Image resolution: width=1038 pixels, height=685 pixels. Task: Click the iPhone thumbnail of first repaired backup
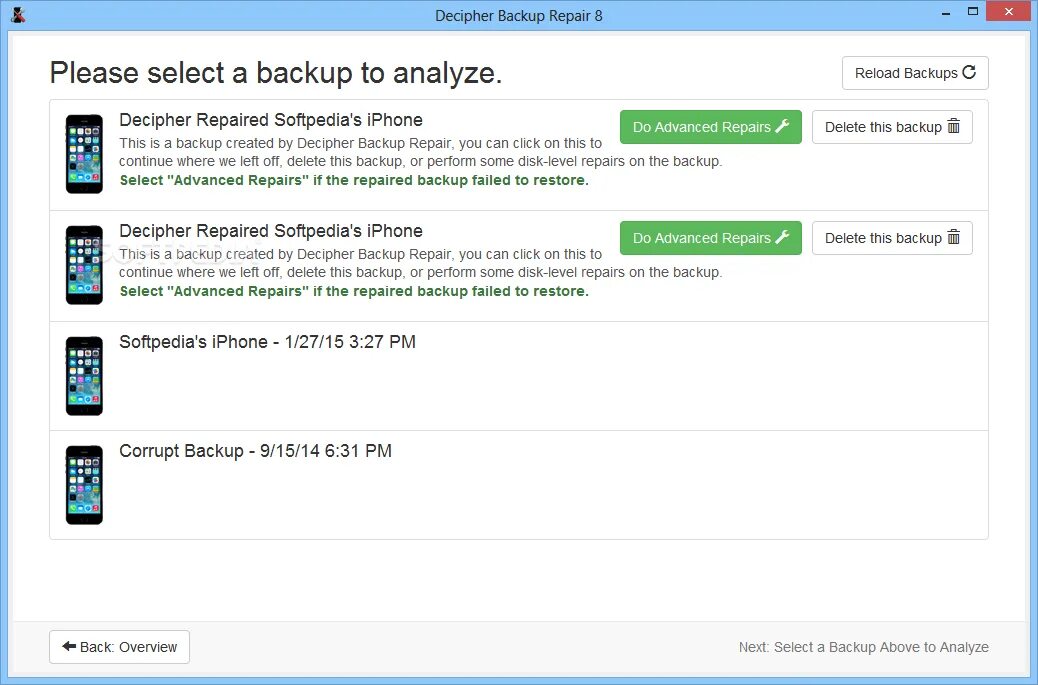click(x=84, y=154)
